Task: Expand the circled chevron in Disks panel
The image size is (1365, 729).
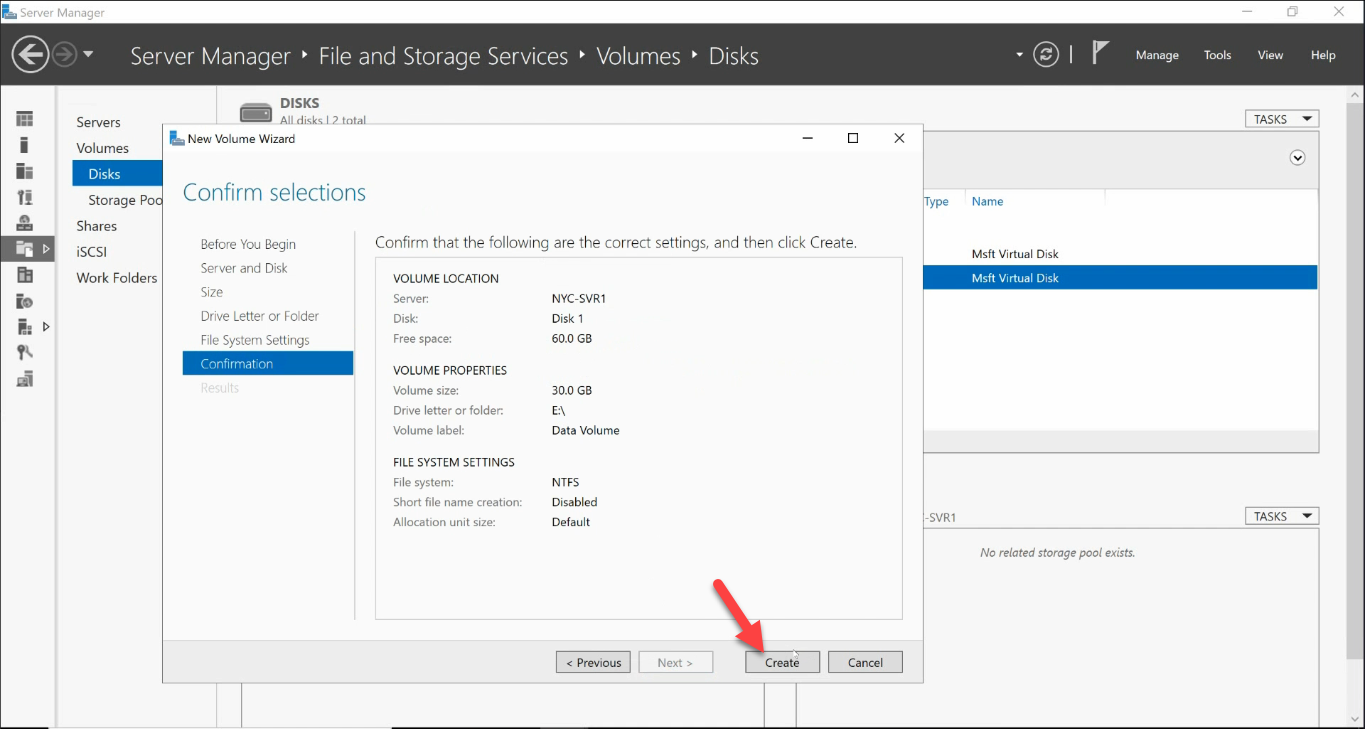Action: (1298, 158)
